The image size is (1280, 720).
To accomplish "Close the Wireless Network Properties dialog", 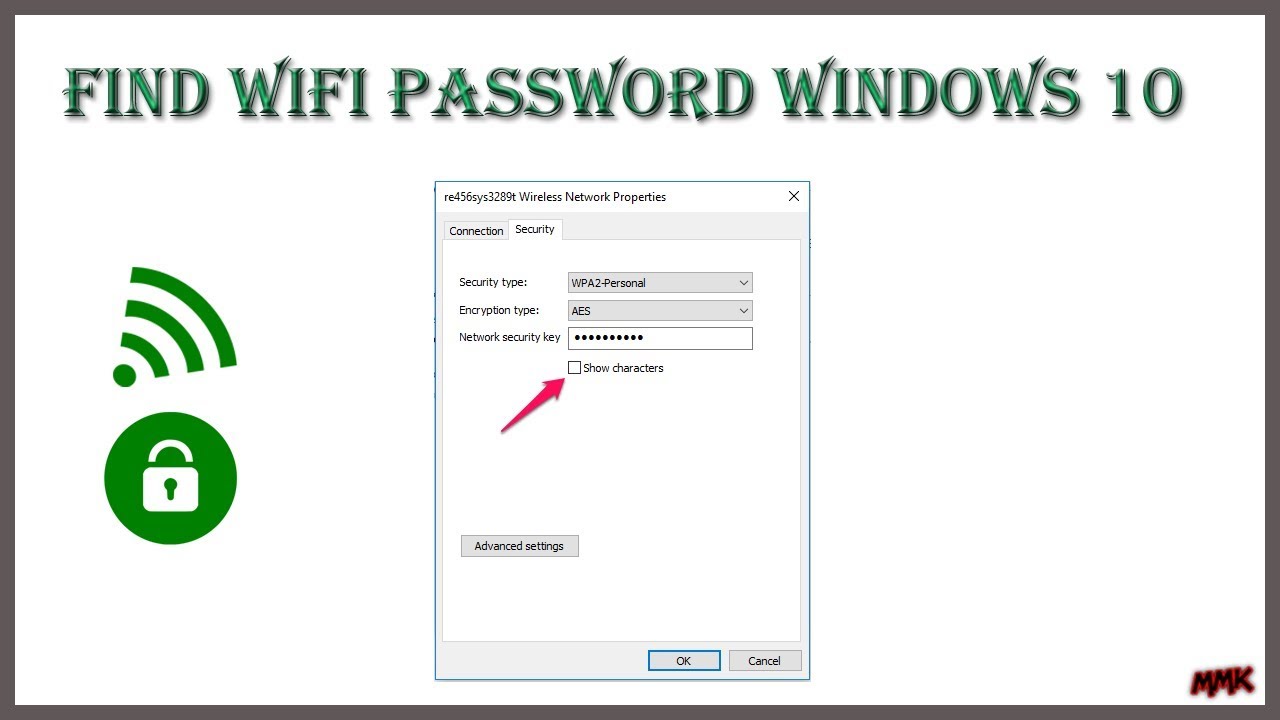I will coord(794,196).
